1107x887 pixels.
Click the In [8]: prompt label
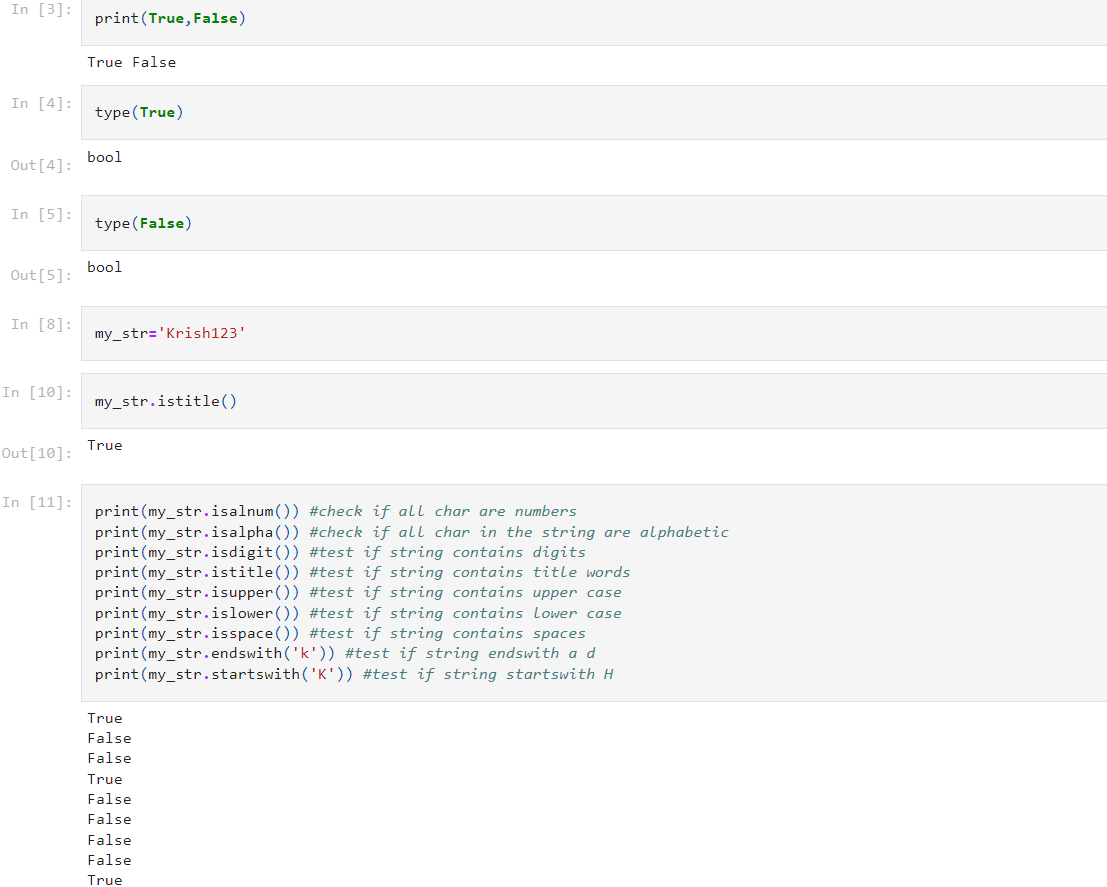click(41, 325)
